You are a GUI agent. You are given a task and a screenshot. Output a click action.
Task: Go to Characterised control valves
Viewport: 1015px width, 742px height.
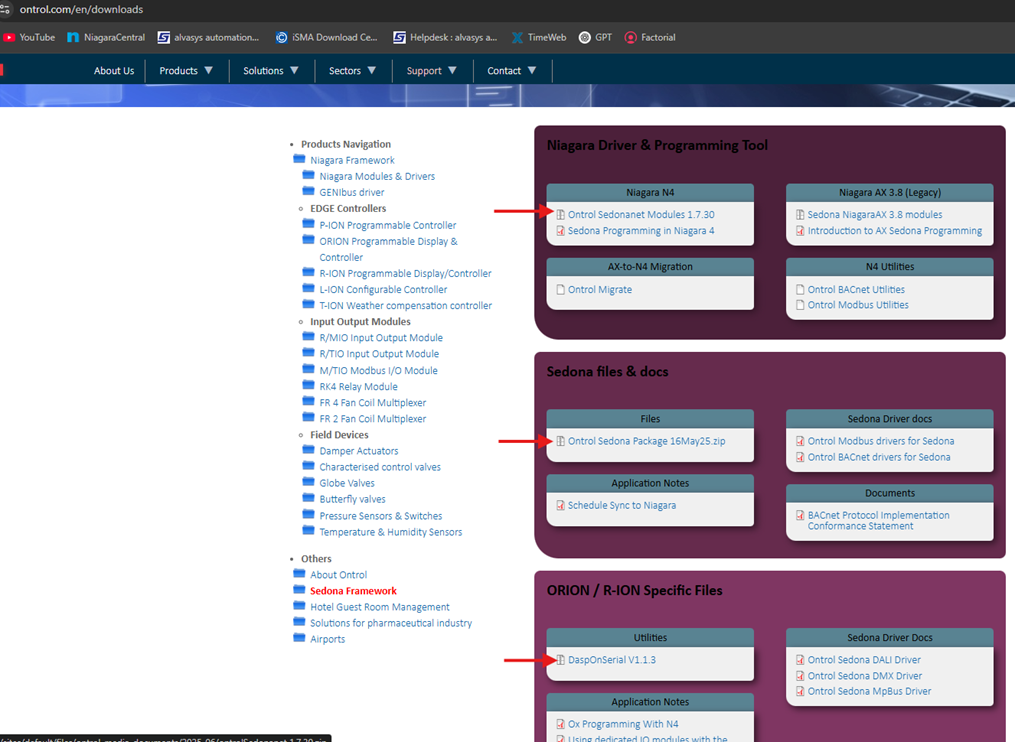(x=380, y=467)
